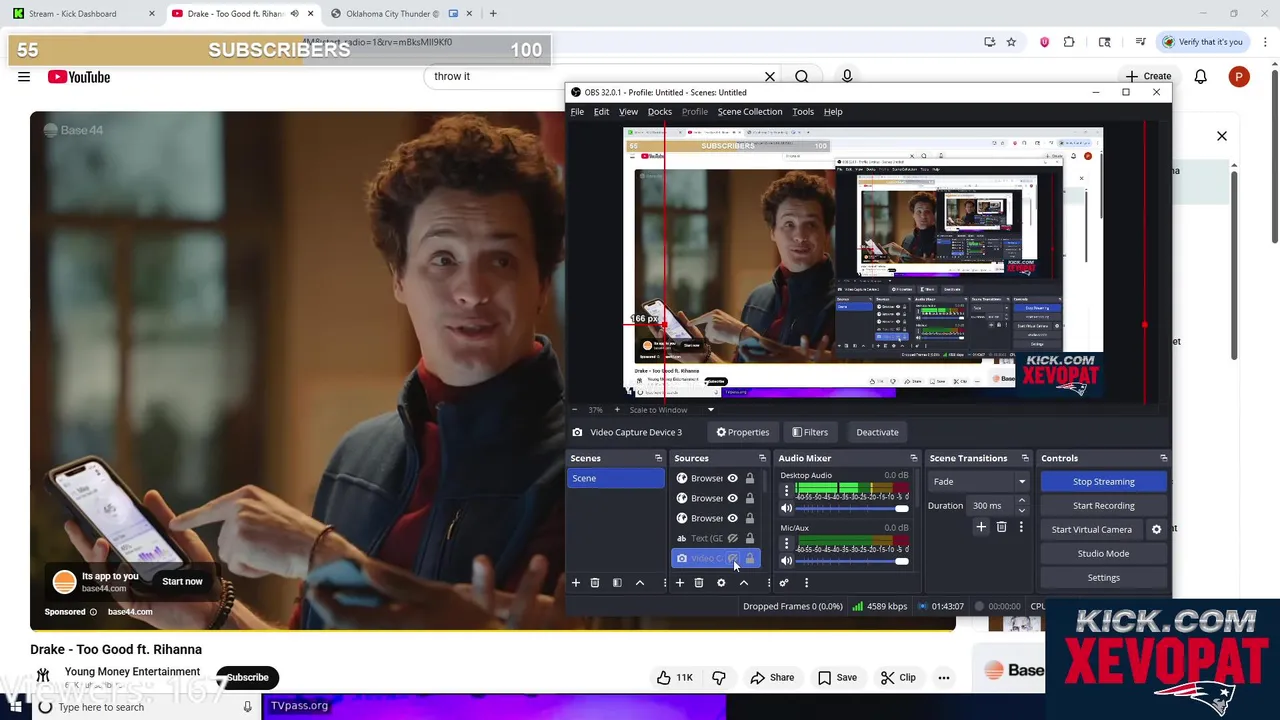Adjust the Desktop Audio volume slider

point(853,508)
